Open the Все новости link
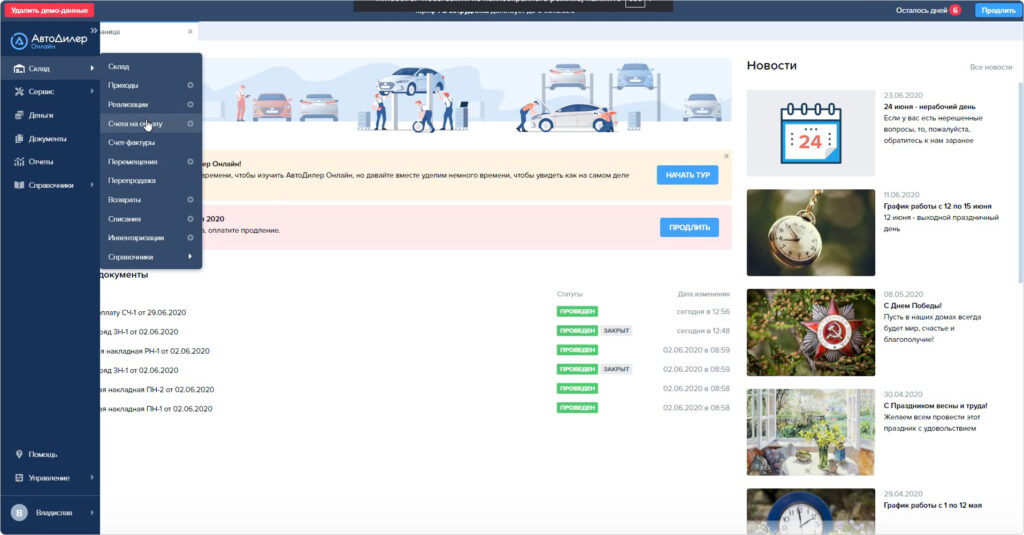The image size is (1024, 535). [x=991, y=67]
